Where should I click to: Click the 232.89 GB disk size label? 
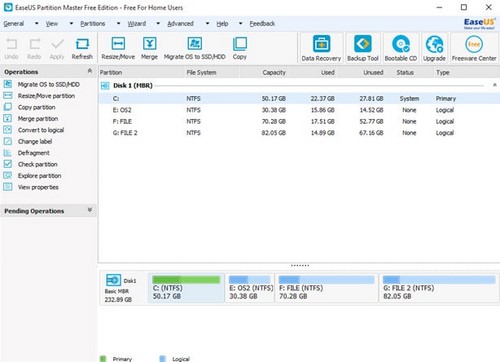(118, 300)
